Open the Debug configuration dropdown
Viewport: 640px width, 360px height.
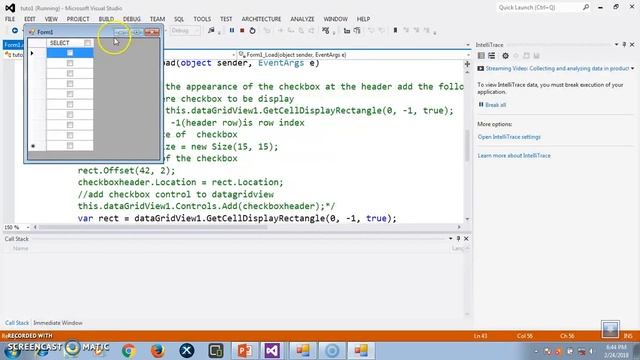(185, 31)
